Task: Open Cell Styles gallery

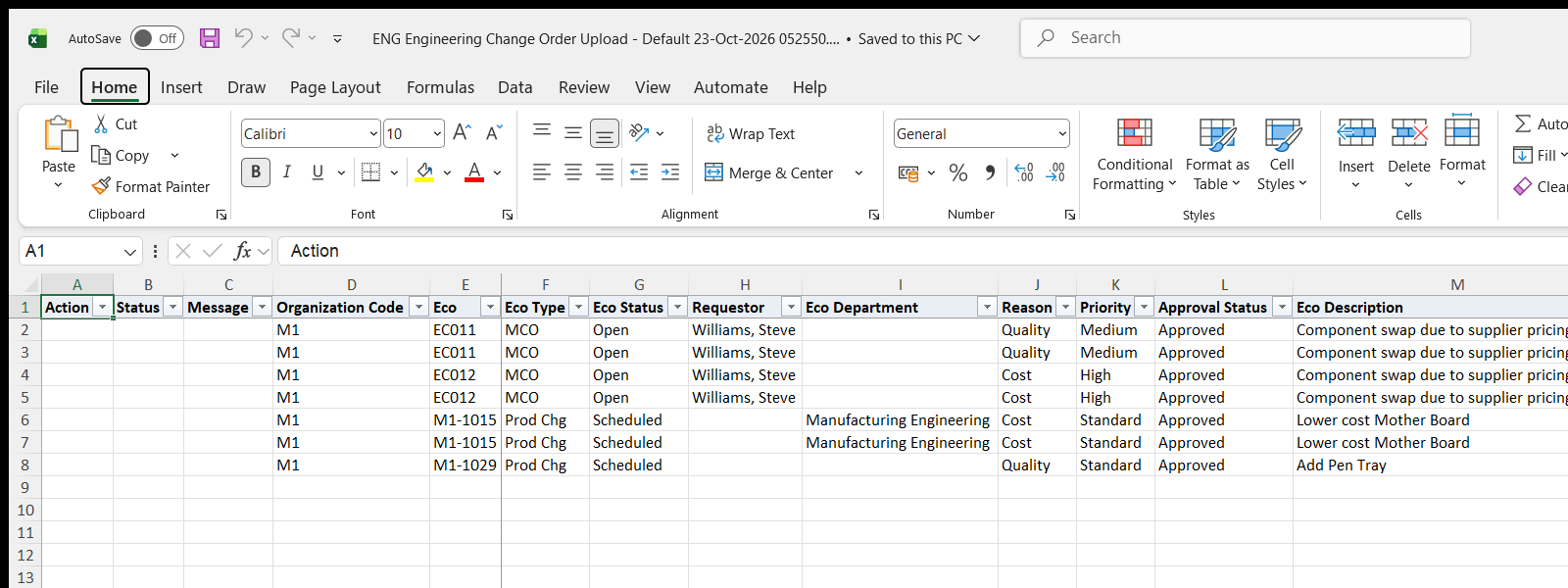Action: coord(1282,155)
